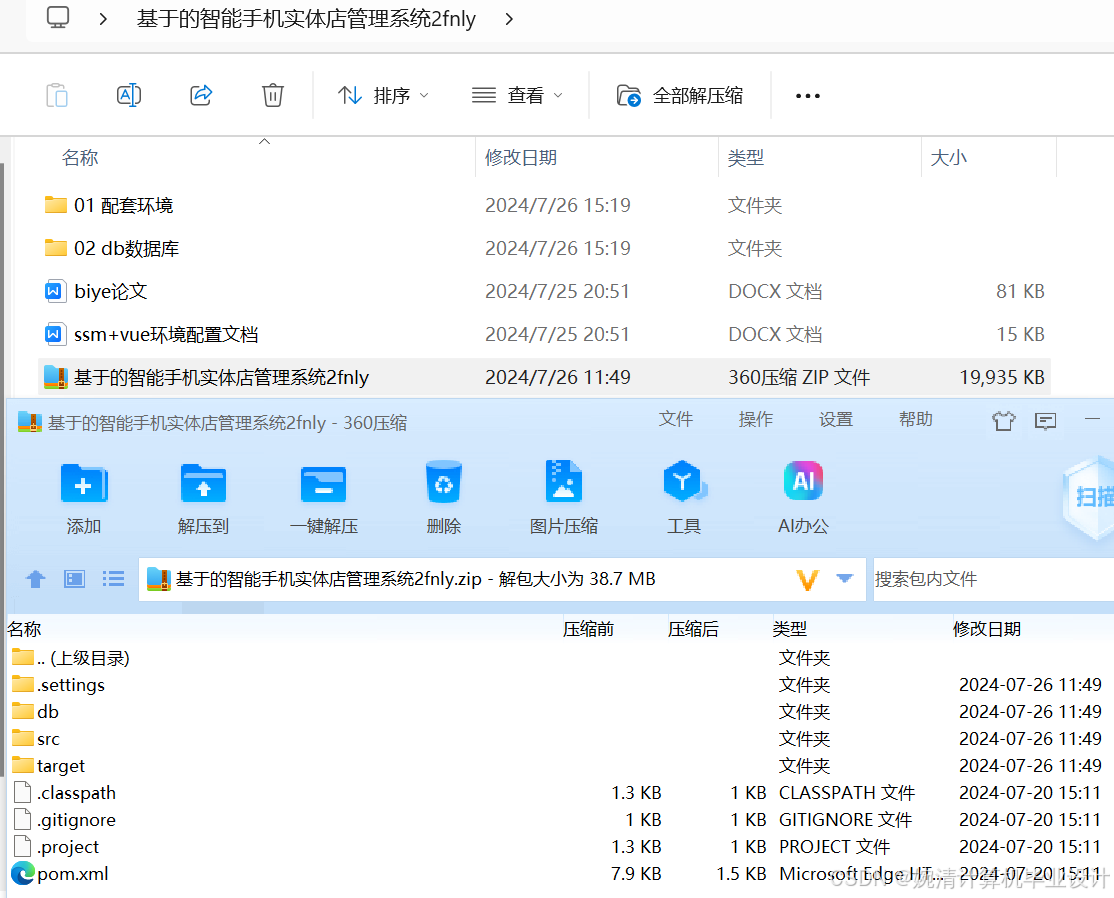The height and width of the screenshot is (898, 1114).
Task: Open the 设置 menu in 360压缩
Action: pos(836,419)
